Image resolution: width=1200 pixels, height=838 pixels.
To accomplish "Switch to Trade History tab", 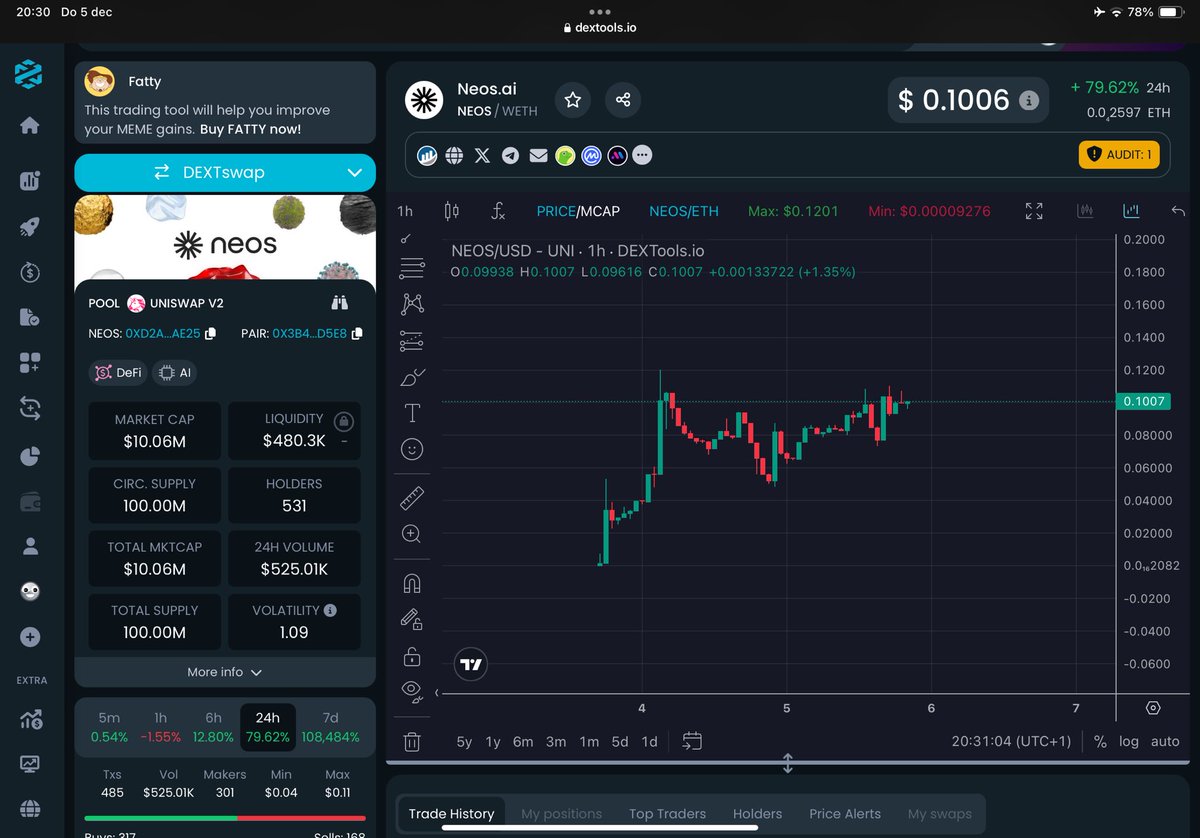I will click(451, 813).
